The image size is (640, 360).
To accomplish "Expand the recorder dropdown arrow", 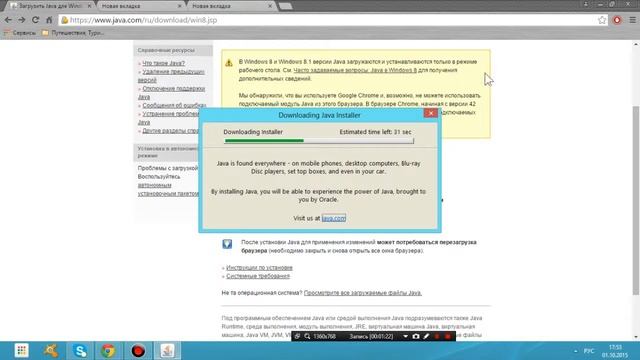I will pos(405,336).
